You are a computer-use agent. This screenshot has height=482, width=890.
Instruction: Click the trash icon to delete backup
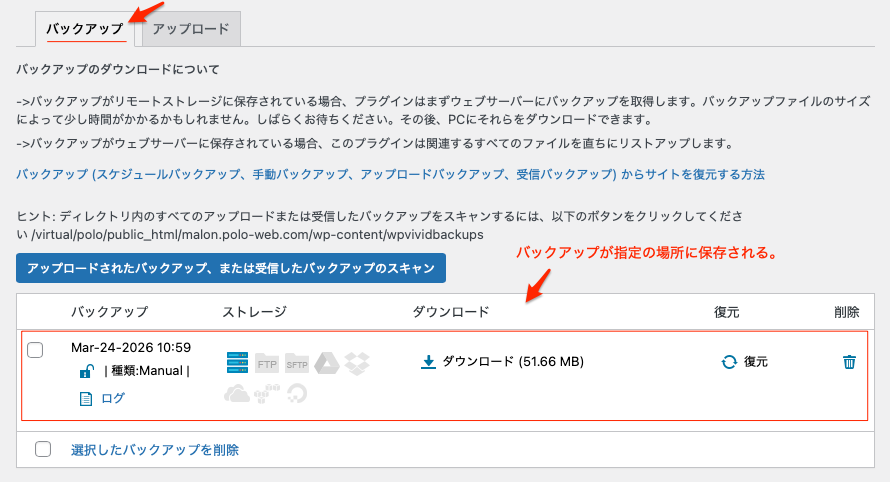tap(849, 362)
